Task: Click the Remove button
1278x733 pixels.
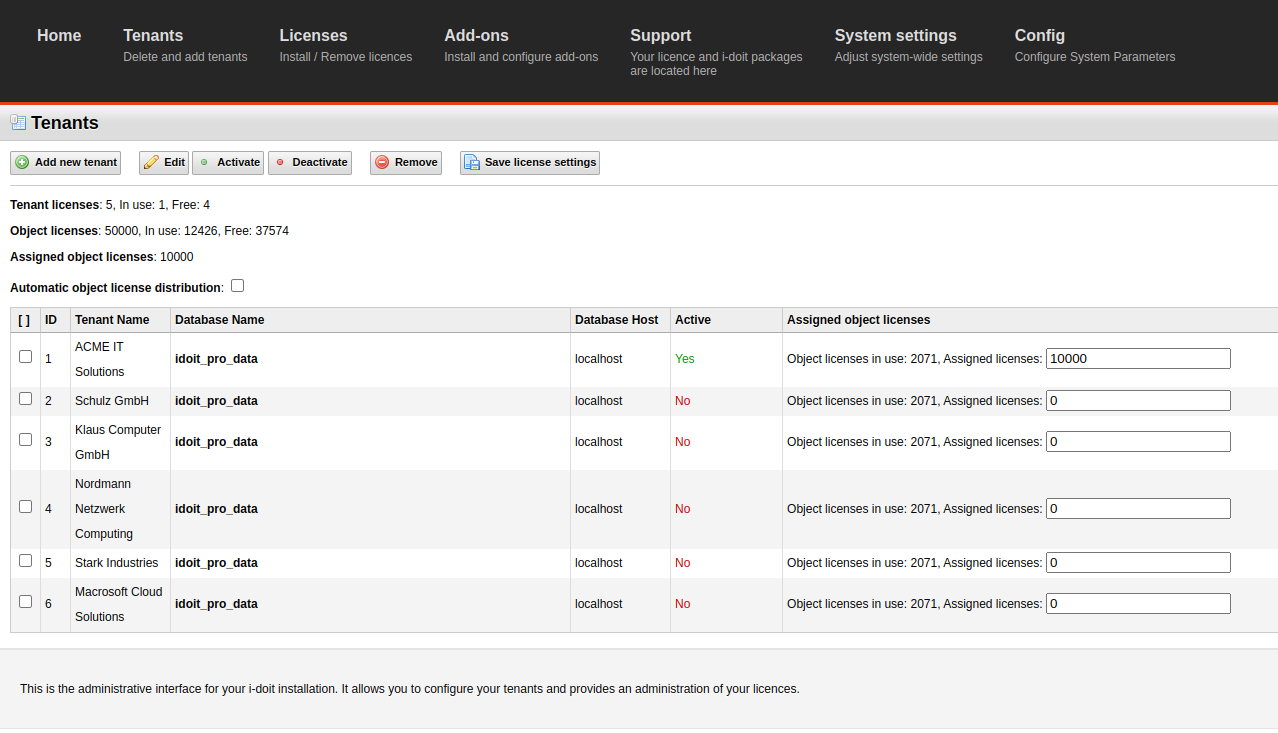Action: click(406, 162)
